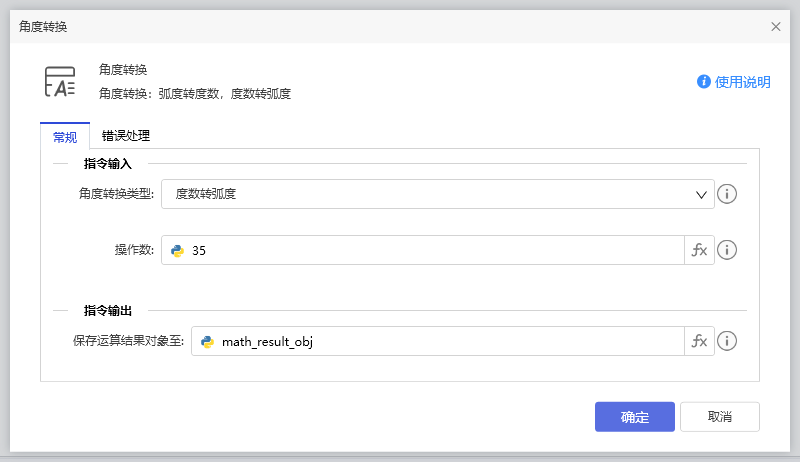
Task: Open the 使用说明 help link
Action: pos(743,82)
